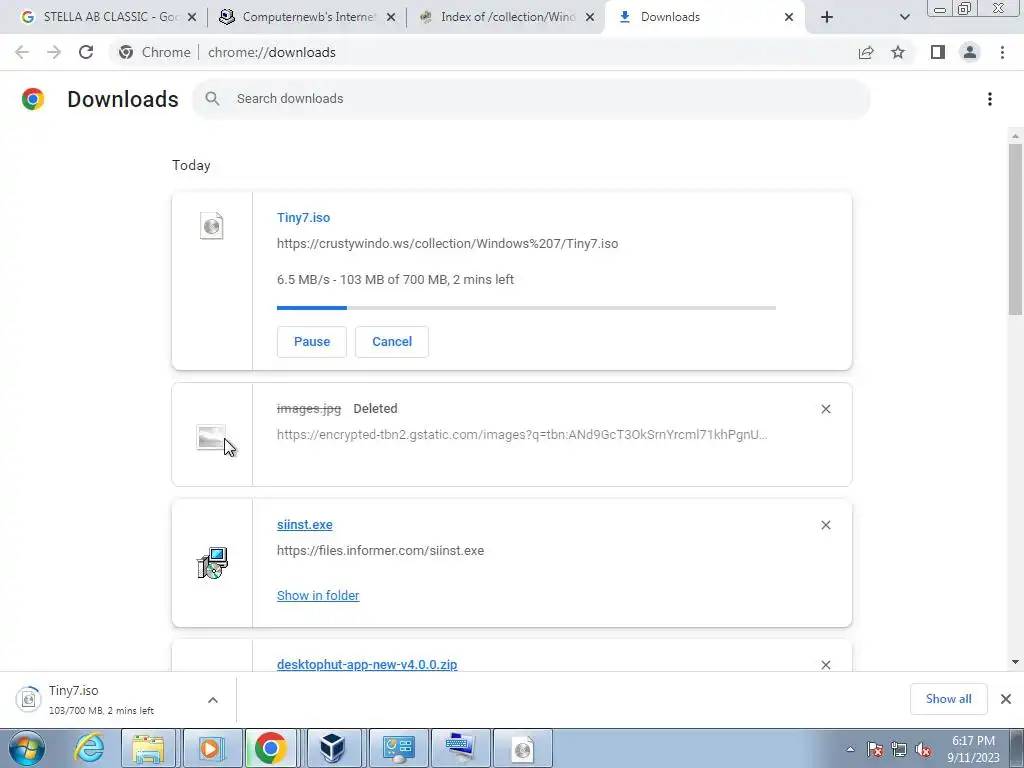Share this page icon in address bar
Viewport: 1024px width, 768px height.
click(x=866, y=52)
